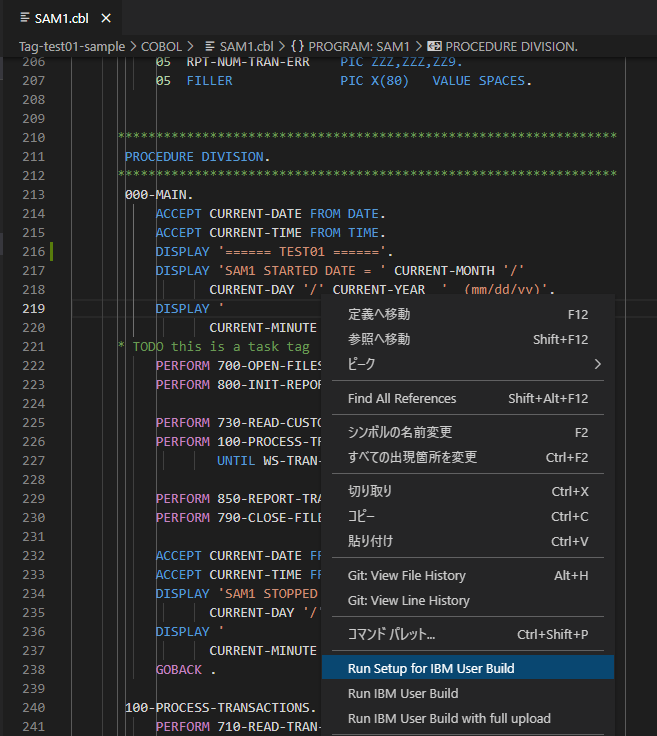Viewport: 657px width, 736px height.
Task: Click CURRENT-YEAR on line 218
Action: tap(379, 290)
